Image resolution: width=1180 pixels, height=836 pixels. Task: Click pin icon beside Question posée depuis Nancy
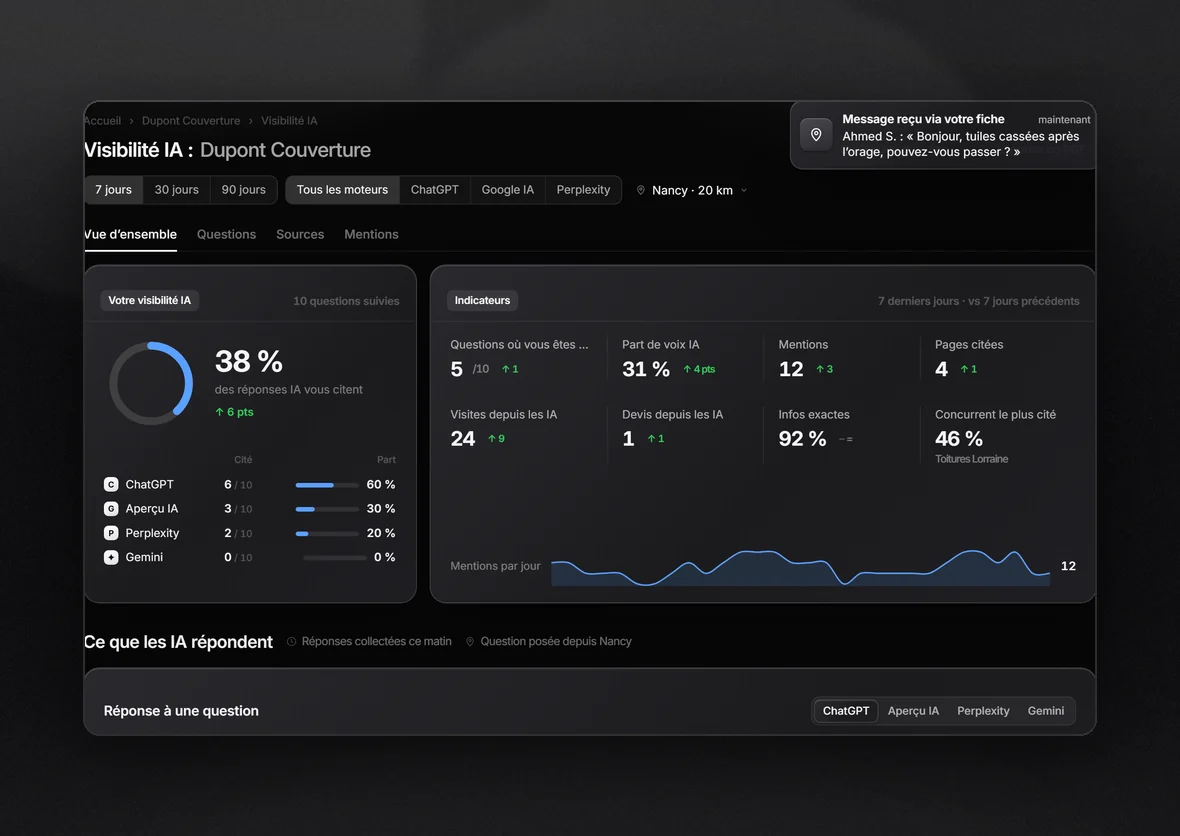(x=470, y=642)
